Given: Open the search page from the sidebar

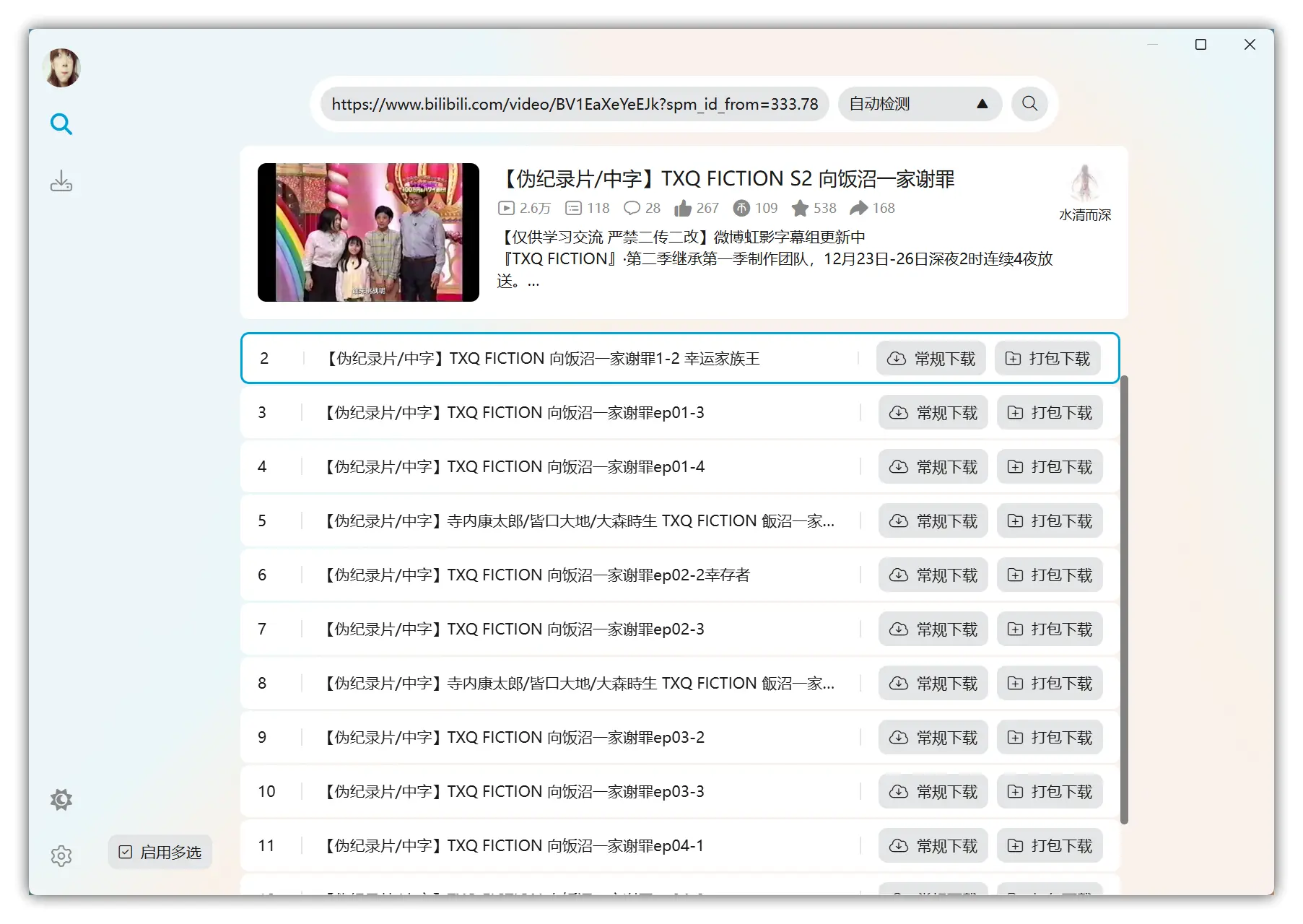Looking at the screenshot, I should [x=61, y=124].
